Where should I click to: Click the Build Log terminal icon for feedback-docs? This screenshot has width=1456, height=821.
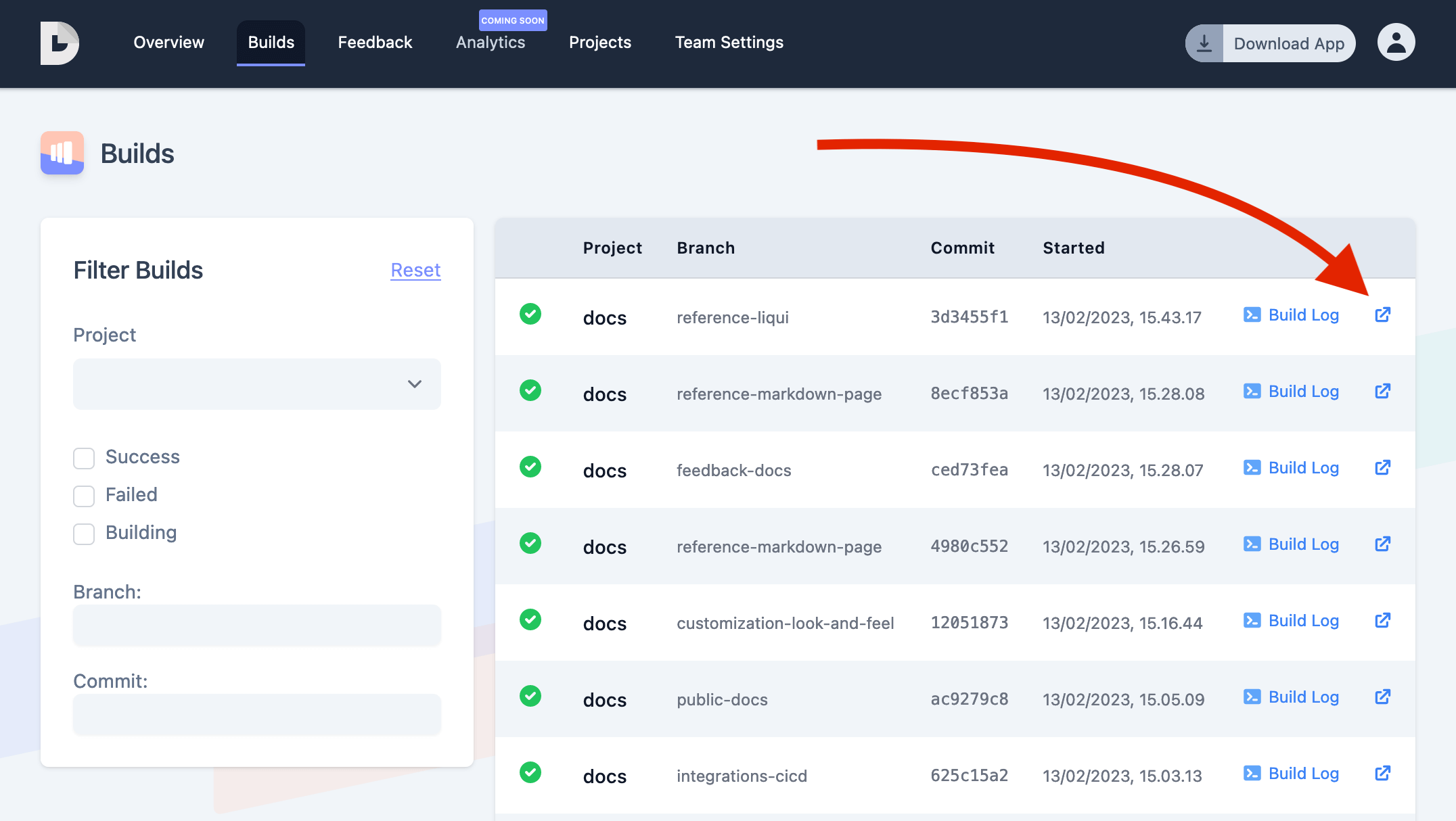pyautogui.click(x=1252, y=467)
